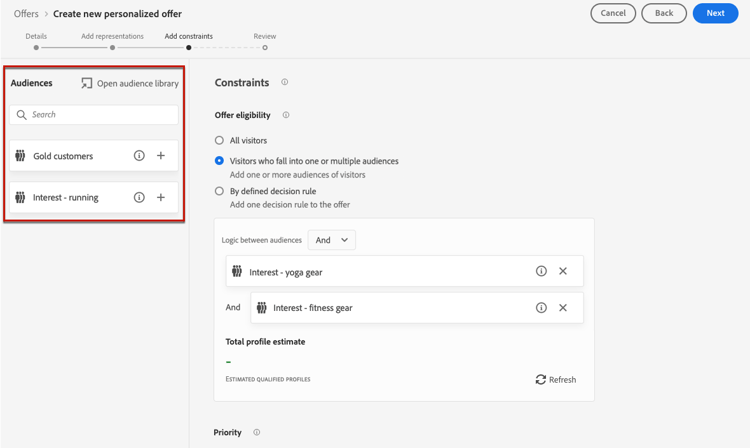This screenshot has width=750, height=448.
Task: Select All visitors radio option
Action: pyautogui.click(x=219, y=140)
